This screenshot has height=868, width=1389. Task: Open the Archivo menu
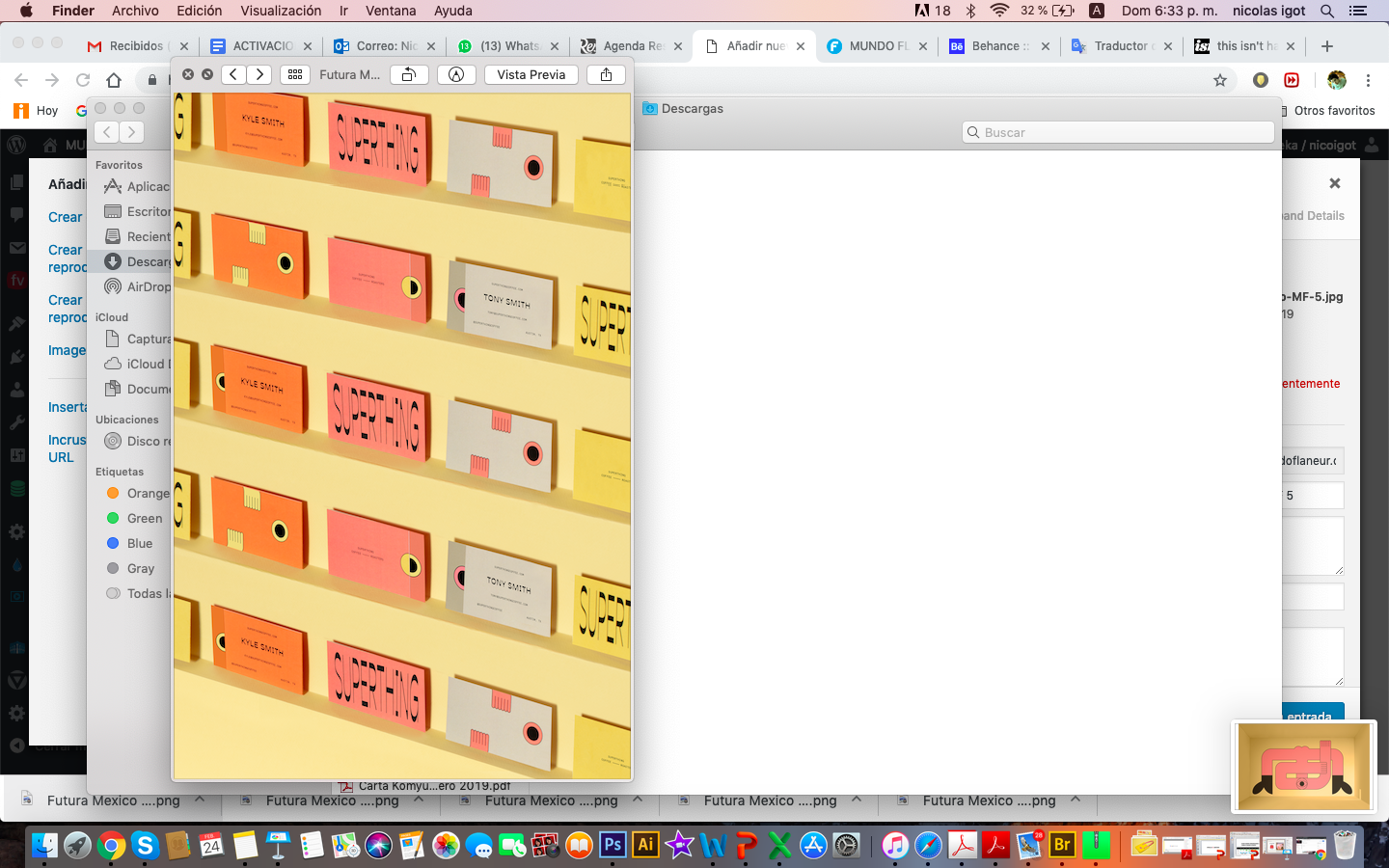pos(135,11)
